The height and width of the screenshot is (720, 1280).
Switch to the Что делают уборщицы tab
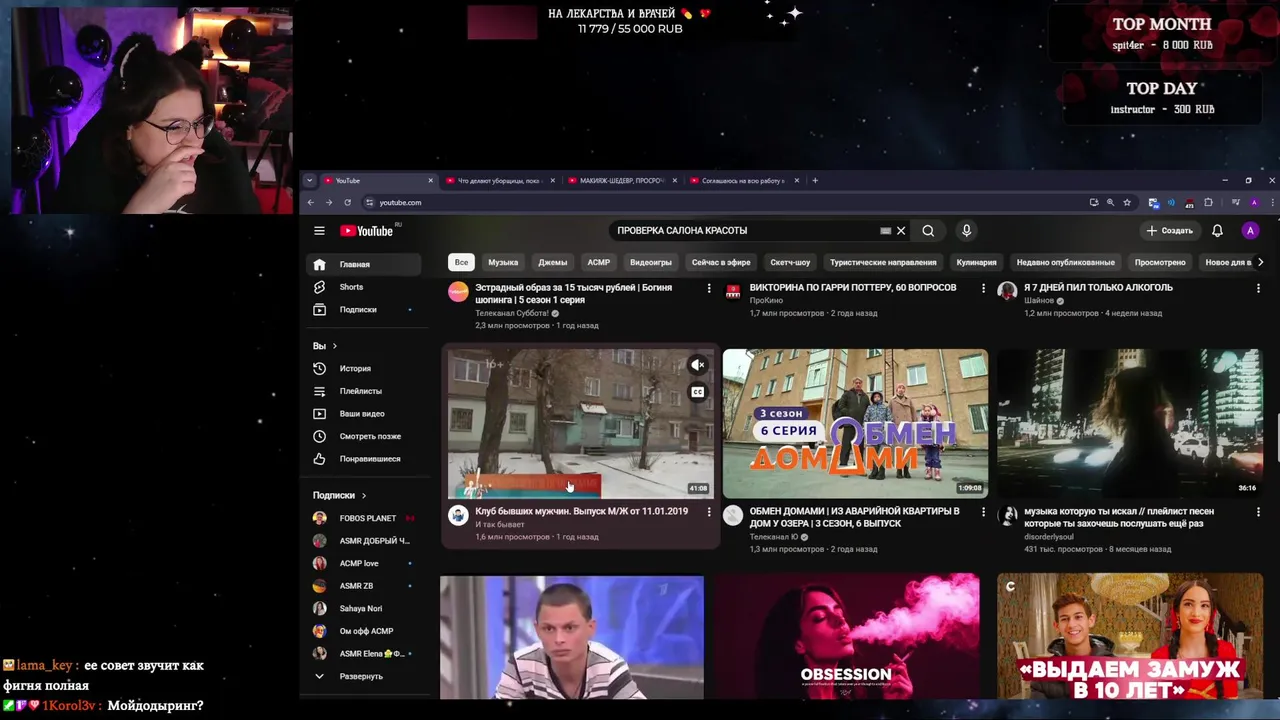(x=499, y=181)
